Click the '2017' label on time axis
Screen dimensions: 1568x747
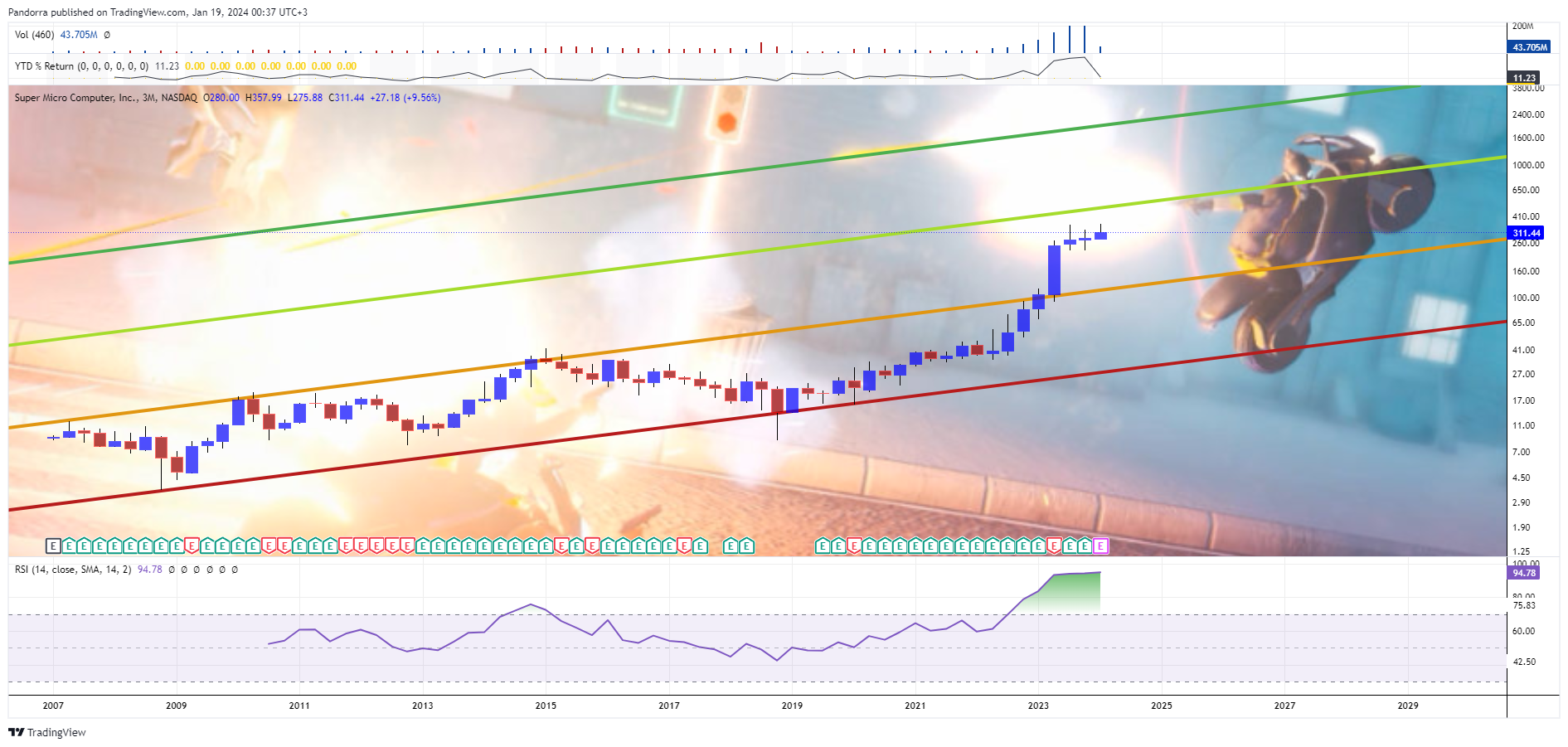669,706
